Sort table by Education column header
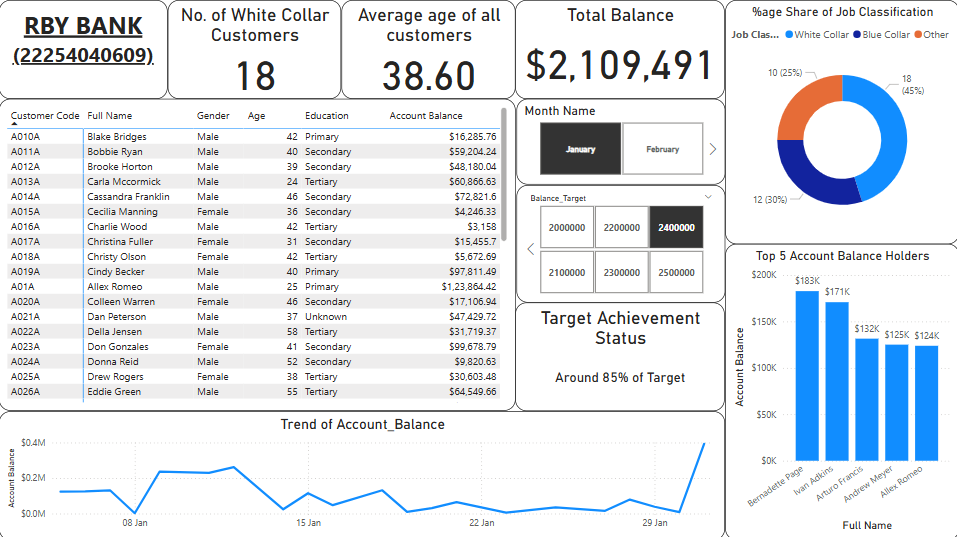Image resolution: width=957 pixels, height=537 pixels. [327, 115]
